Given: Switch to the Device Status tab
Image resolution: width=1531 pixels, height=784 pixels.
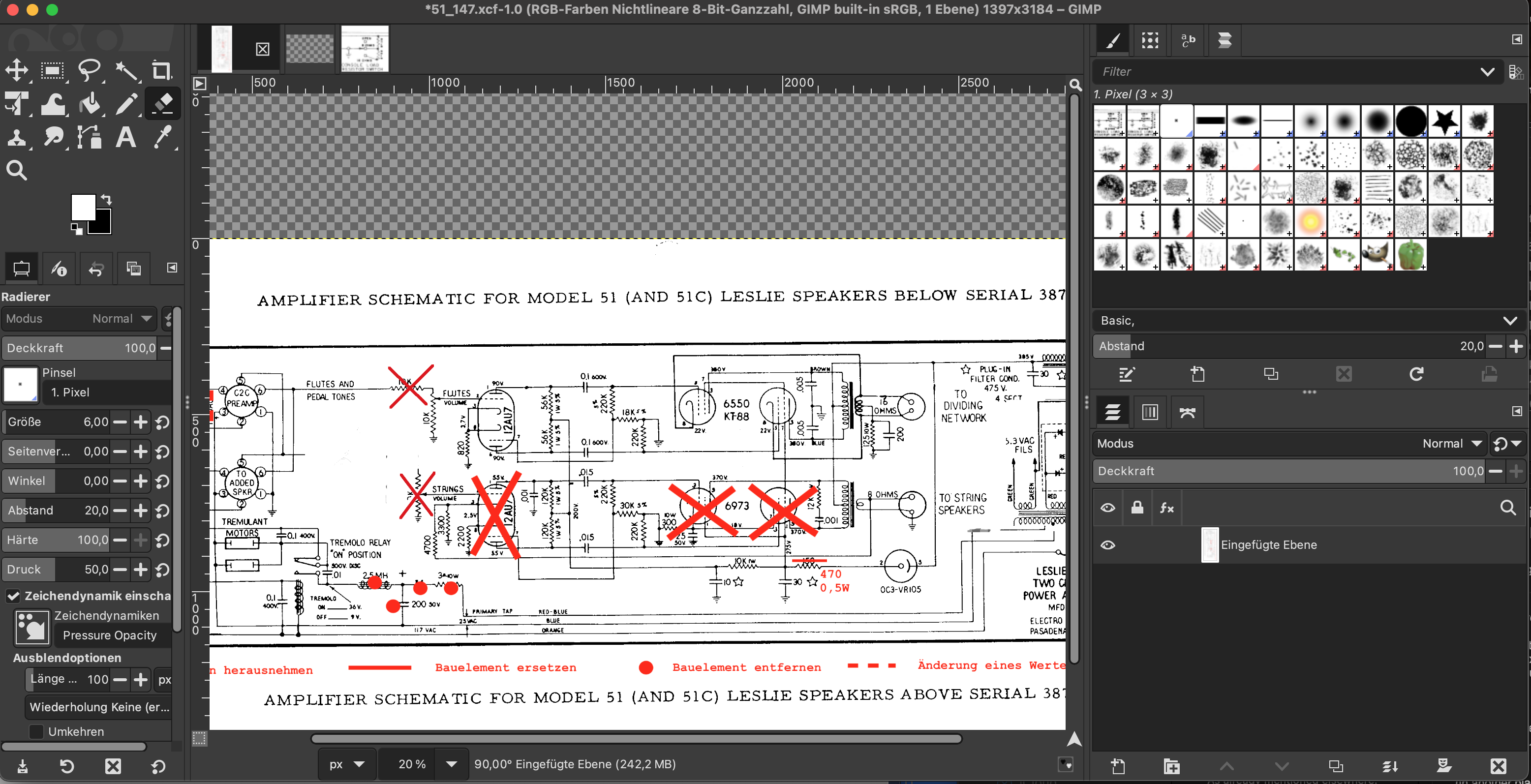Looking at the screenshot, I should [59, 268].
